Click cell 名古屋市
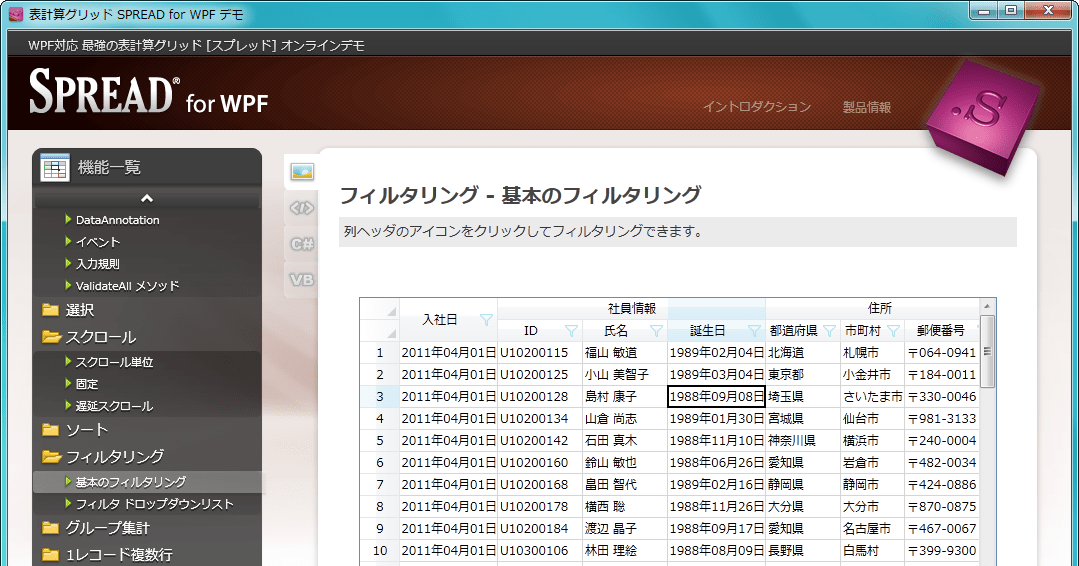The width and height of the screenshot is (1079, 566). pos(873,529)
